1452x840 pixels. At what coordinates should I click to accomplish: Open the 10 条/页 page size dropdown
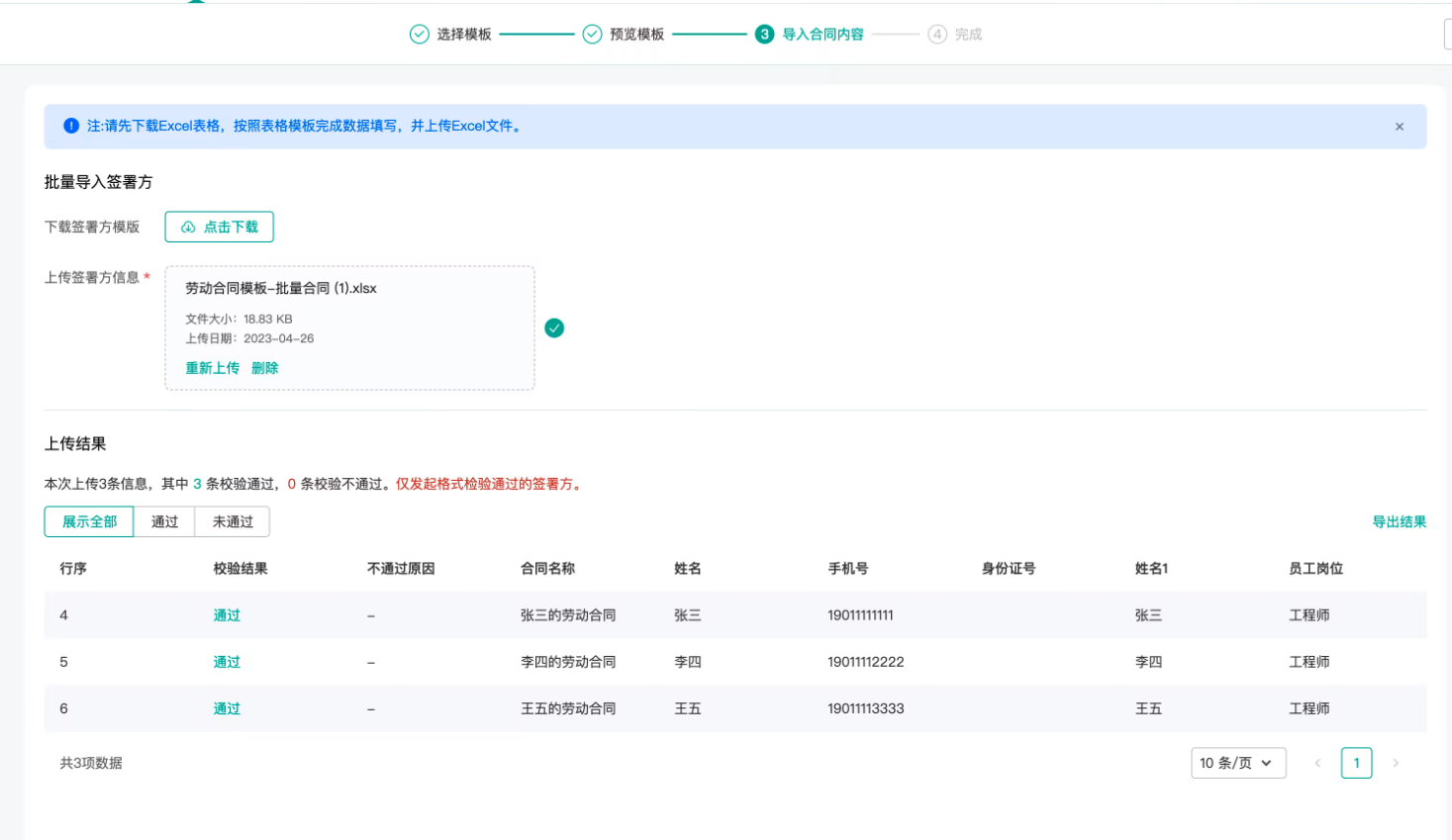pos(1237,763)
